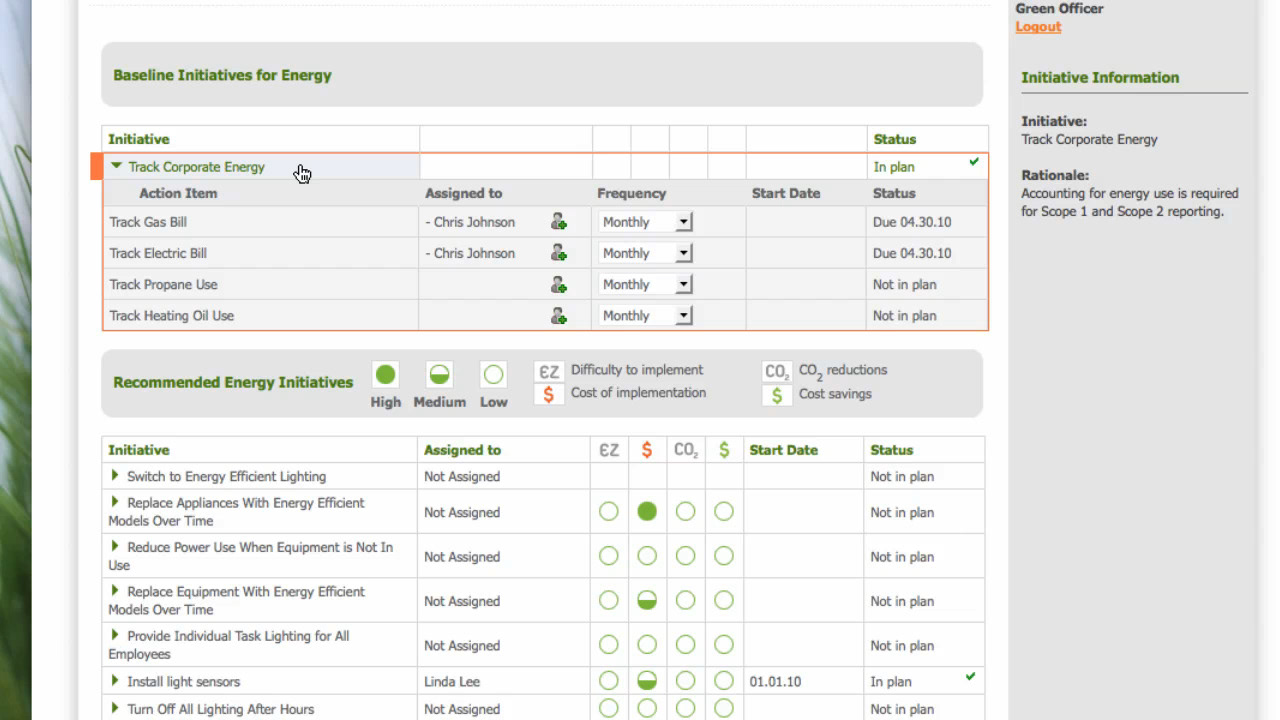The height and width of the screenshot is (720, 1280).
Task: Assign person icon for Track Electric Bill
Action: pyautogui.click(x=559, y=253)
